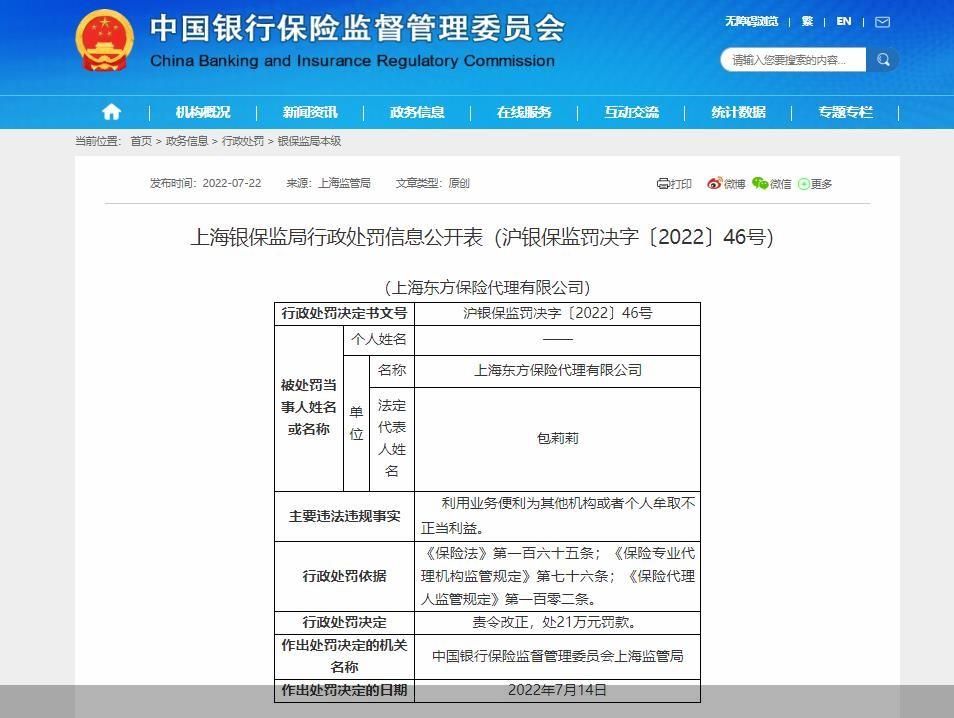This screenshot has width=954, height=718.
Task: Click the search magnifier icon
Action: [882, 59]
